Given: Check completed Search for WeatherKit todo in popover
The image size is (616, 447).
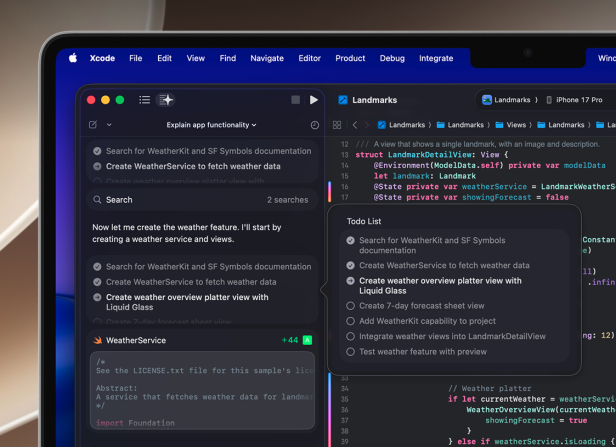Looking at the screenshot, I should click(350, 240).
